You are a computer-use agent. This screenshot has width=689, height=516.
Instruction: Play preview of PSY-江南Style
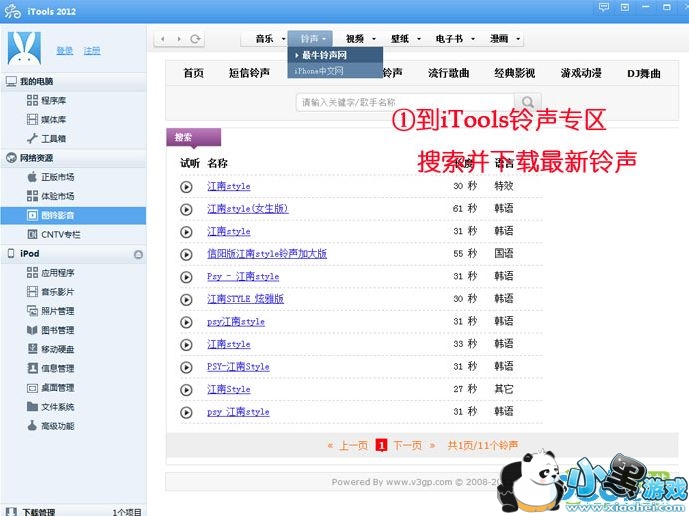pos(186,367)
